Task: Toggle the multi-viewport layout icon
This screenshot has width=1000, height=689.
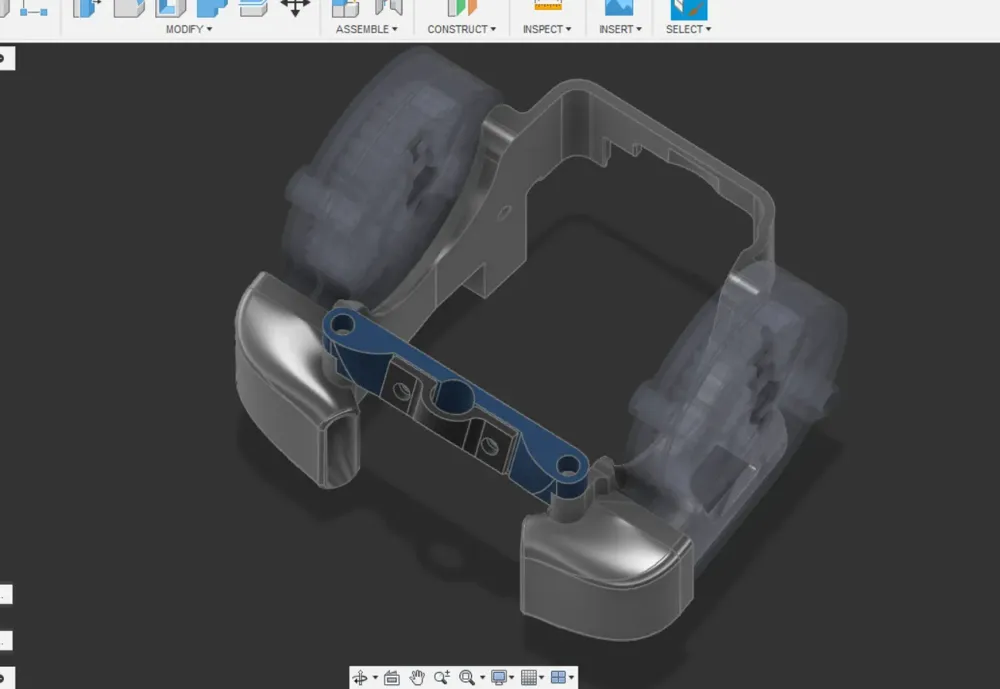Action: tap(560, 677)
